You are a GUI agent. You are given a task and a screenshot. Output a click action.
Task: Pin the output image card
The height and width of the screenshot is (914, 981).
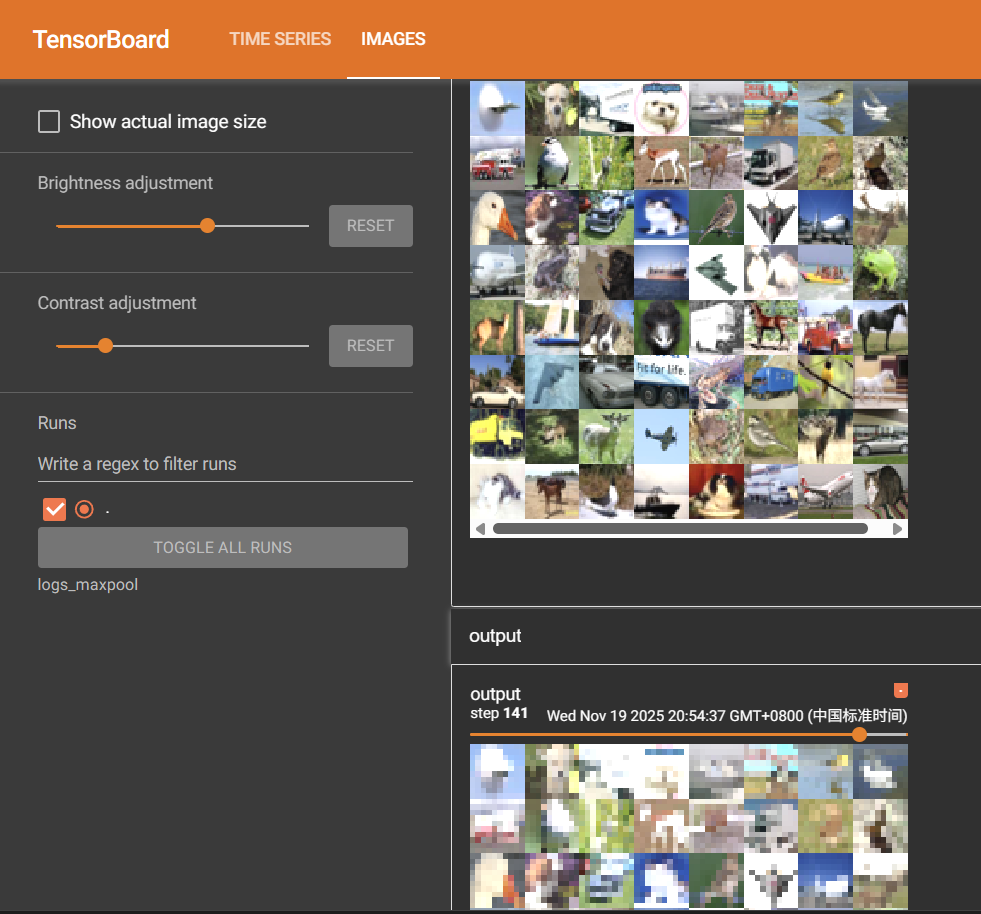click(x=901, y=690)
